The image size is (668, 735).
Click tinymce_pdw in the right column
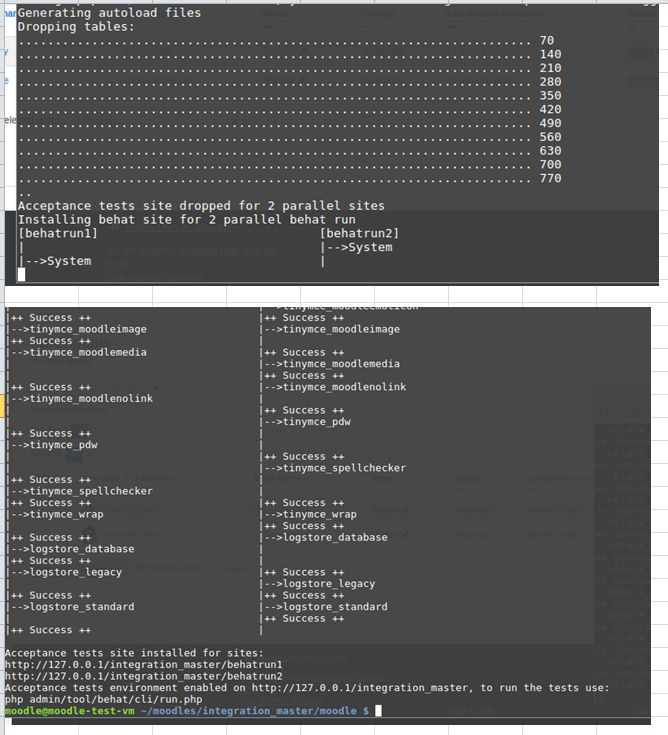(317, 422)
